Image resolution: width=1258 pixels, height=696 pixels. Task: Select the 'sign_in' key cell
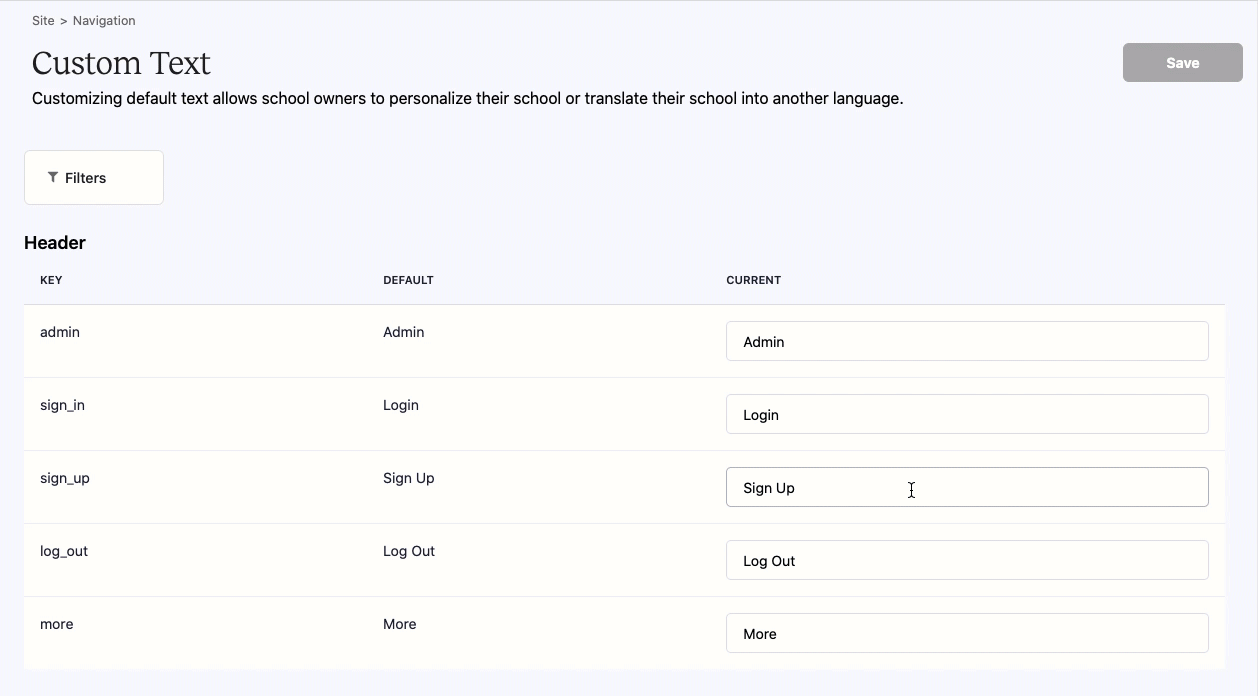pyautogui.click(x=62, y=405)
